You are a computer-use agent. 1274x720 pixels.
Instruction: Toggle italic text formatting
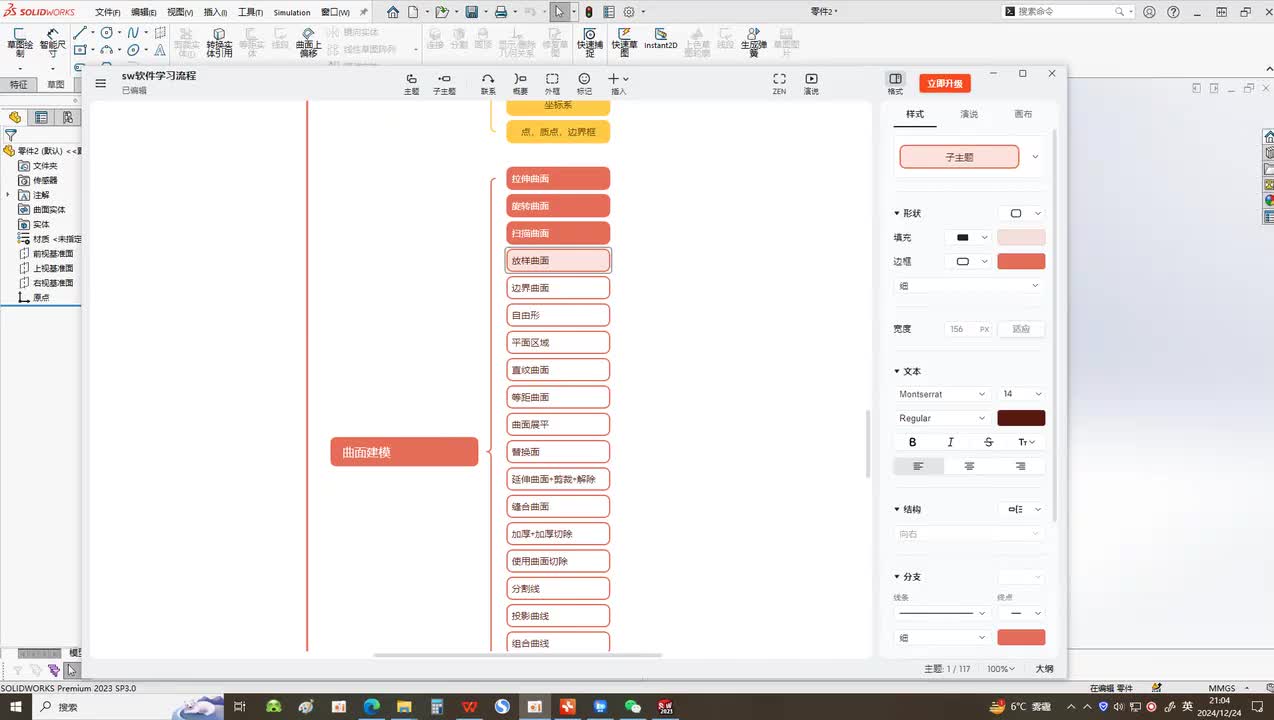click(x=950, y=442)
